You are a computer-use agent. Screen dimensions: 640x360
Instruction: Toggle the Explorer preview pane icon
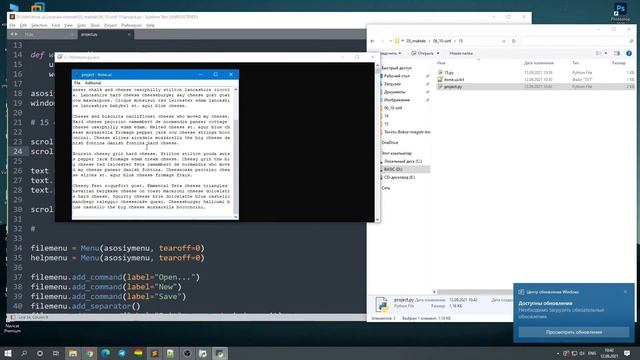tap(617, 53)
